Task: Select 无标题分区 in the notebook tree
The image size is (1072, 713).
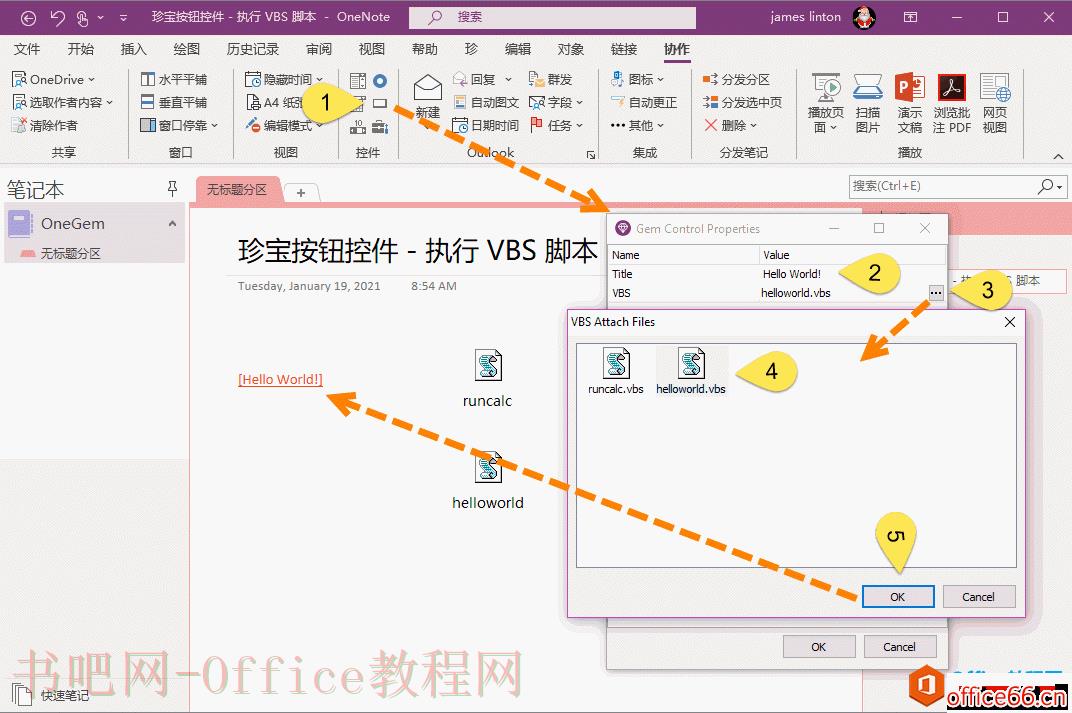Action: click(70, 254)
